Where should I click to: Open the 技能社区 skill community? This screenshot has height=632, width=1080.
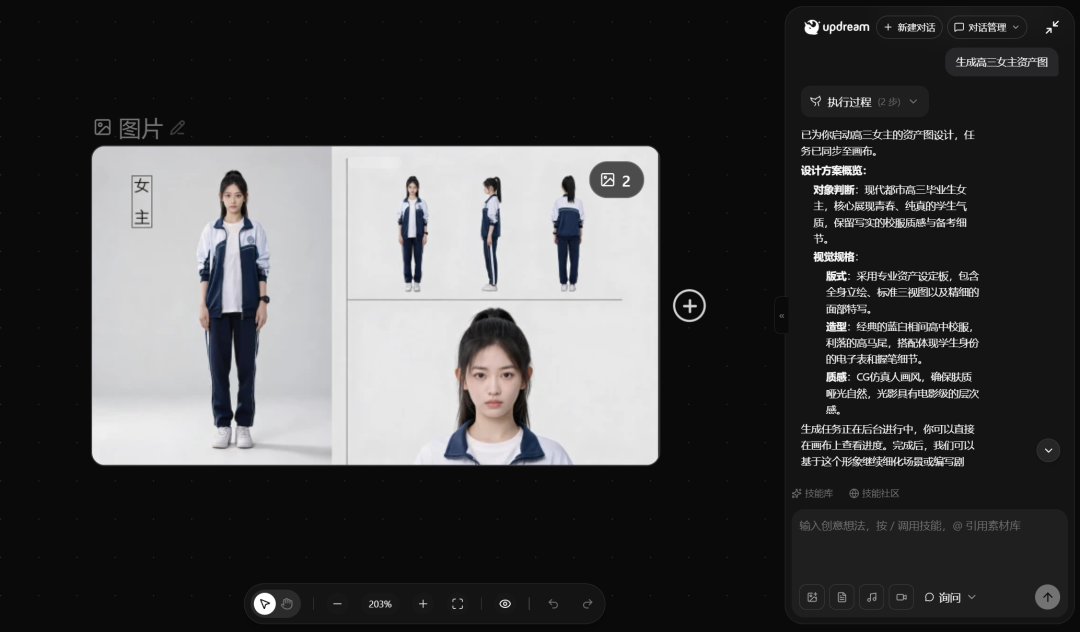pyautogui.click(x=874, y=494)
